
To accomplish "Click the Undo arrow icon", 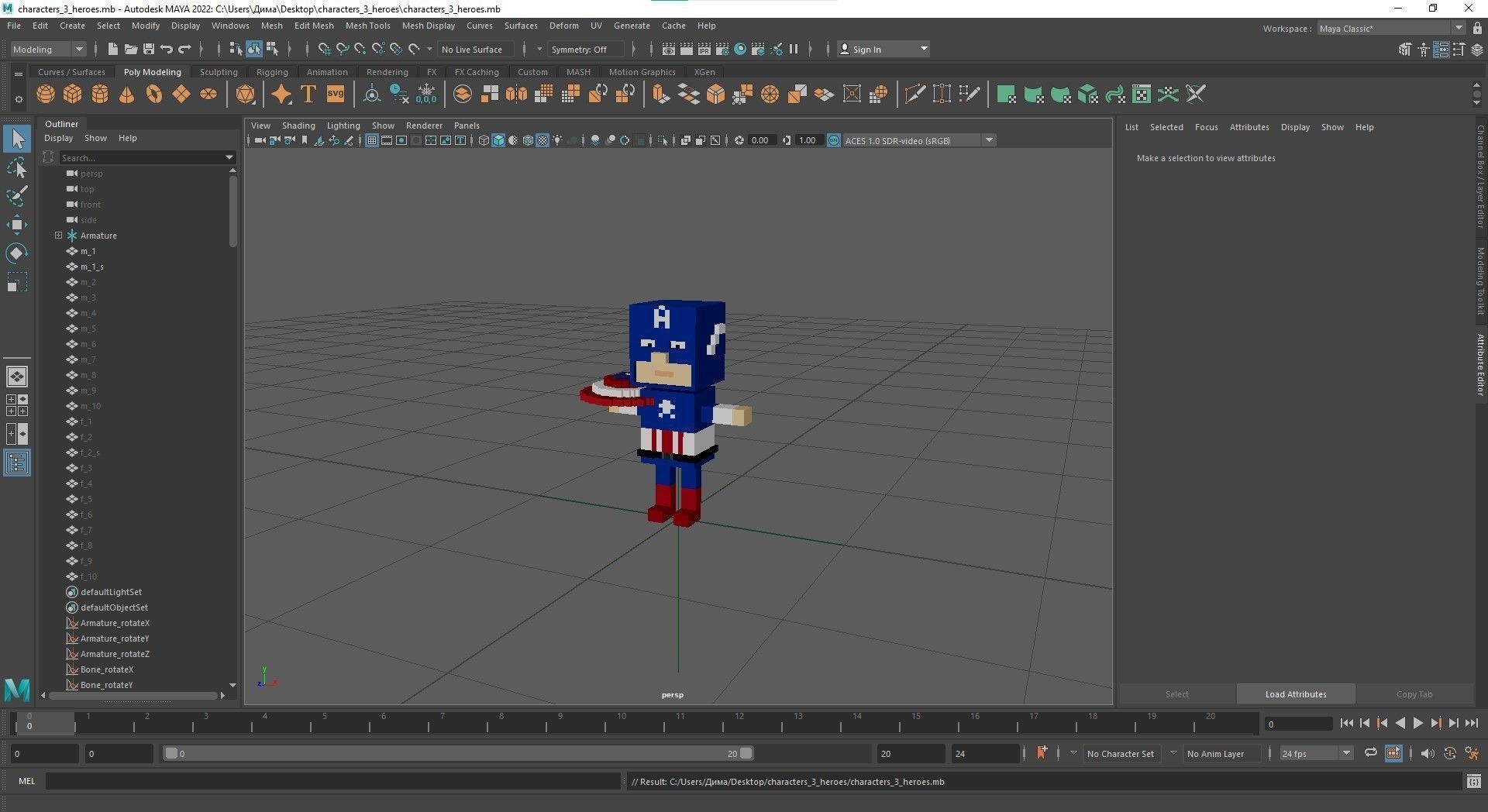I will [166, 49].
